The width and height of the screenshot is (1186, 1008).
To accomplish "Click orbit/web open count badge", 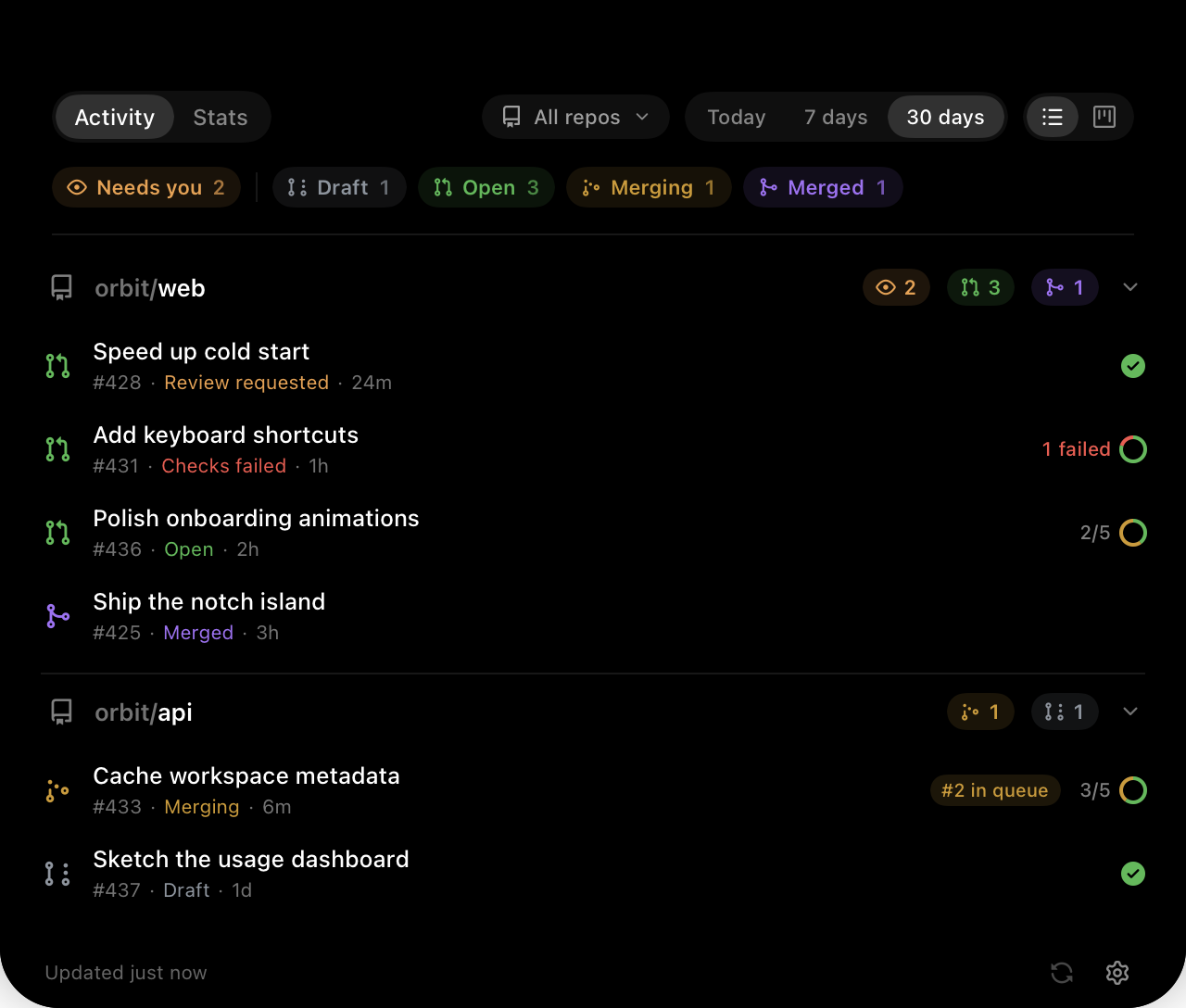I will [x=980, y=287].
